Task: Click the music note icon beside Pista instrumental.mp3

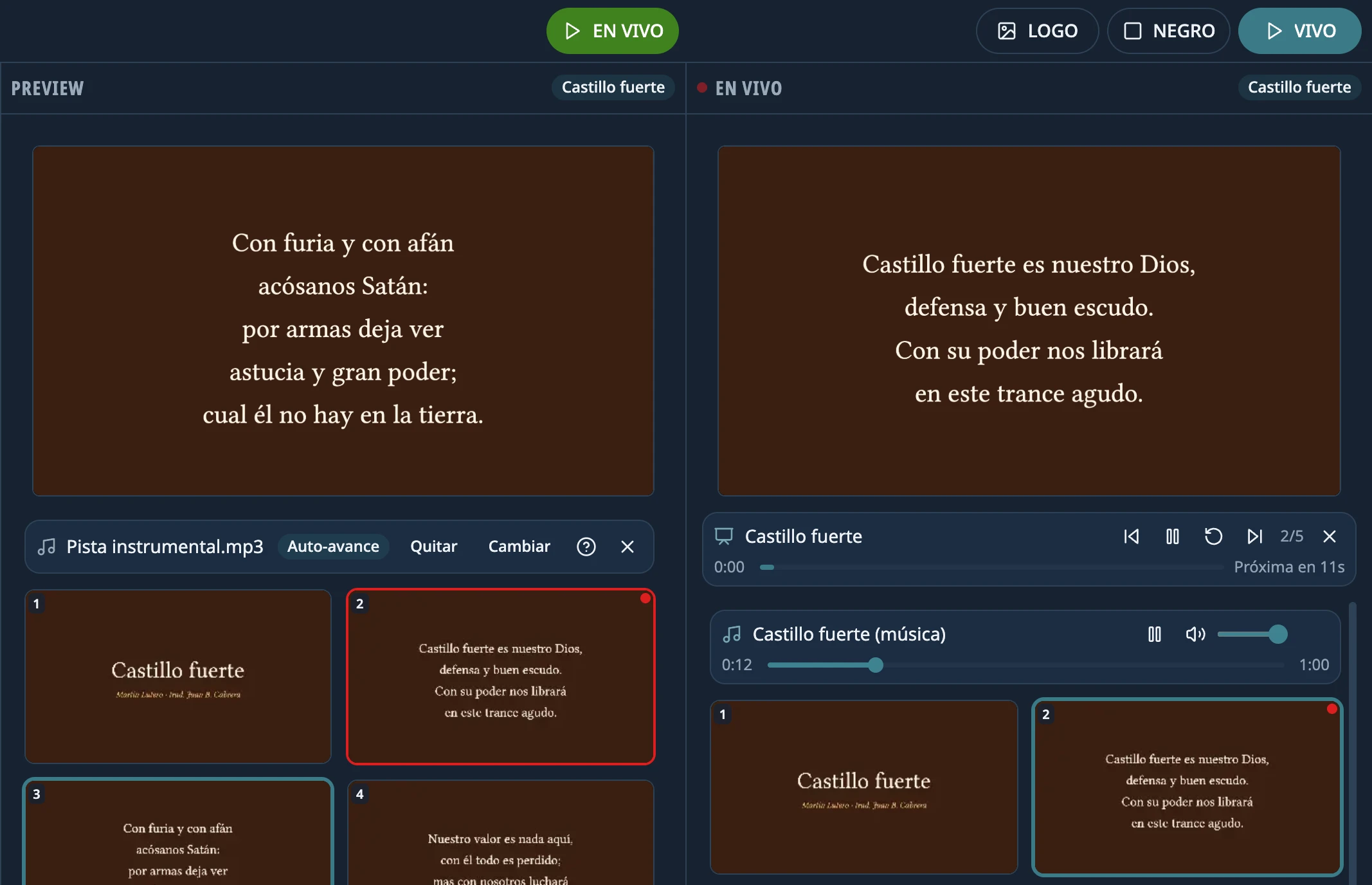Action: pyautogui.click(x=46, y=547)
